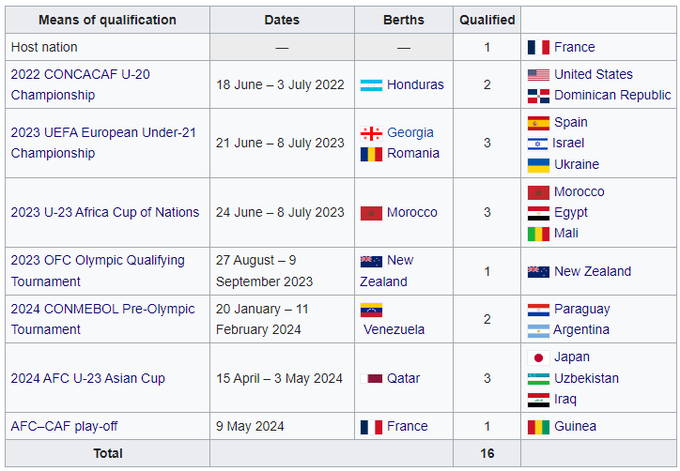Image resolution: width=680 pixels, height=471 pixels.
Task: Click the United States flag icon
Action: (538, 74)
